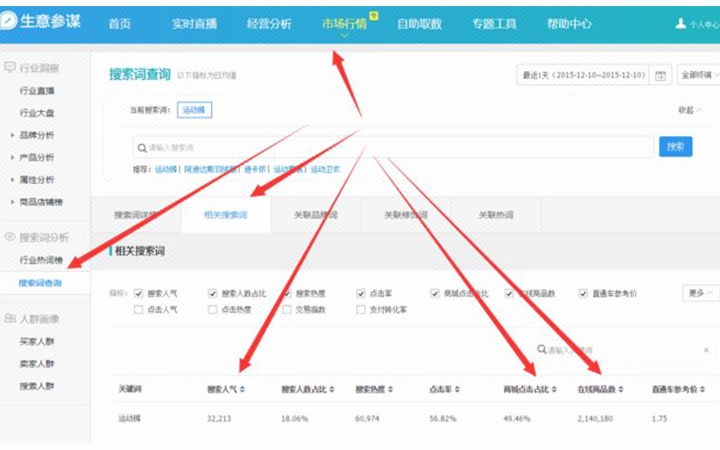Click the 2,140,180 value in the 运动裤 row
Viewport: 720px width, 450px height.
coord(595,419)
